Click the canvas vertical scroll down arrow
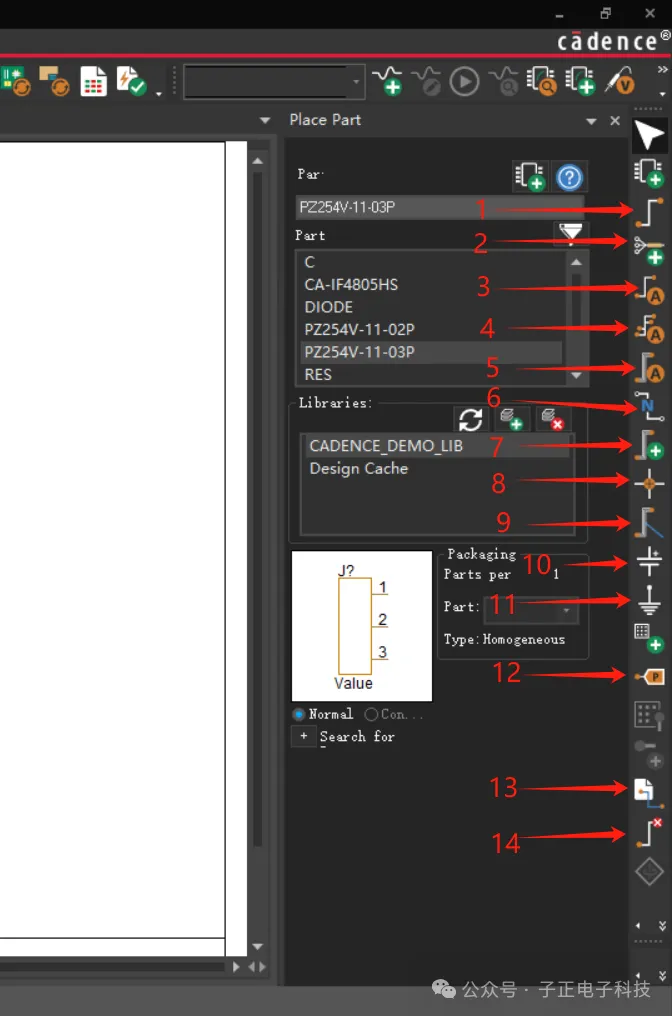This screenshot has height=1016, width=672. point(258,946)
